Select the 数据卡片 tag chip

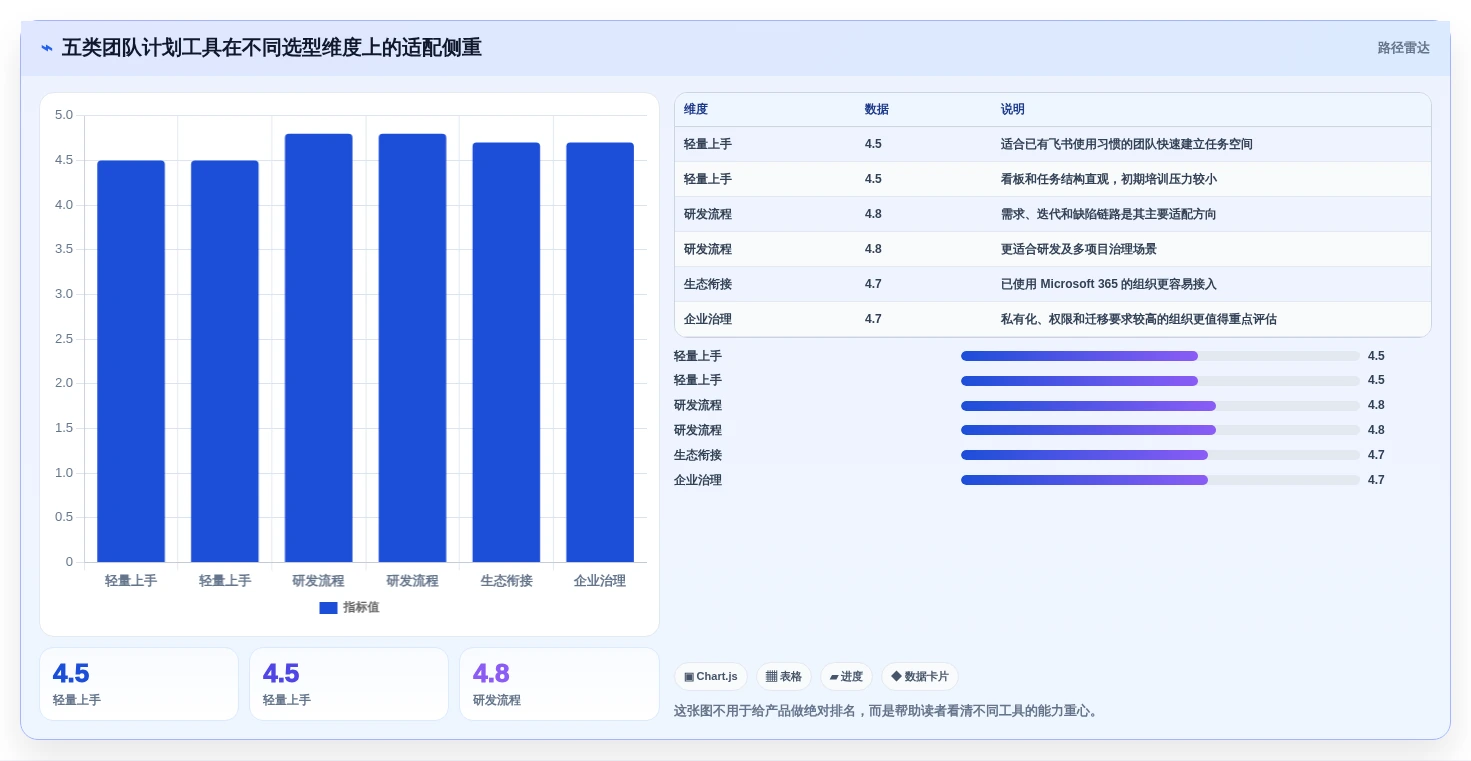point(920,677)
